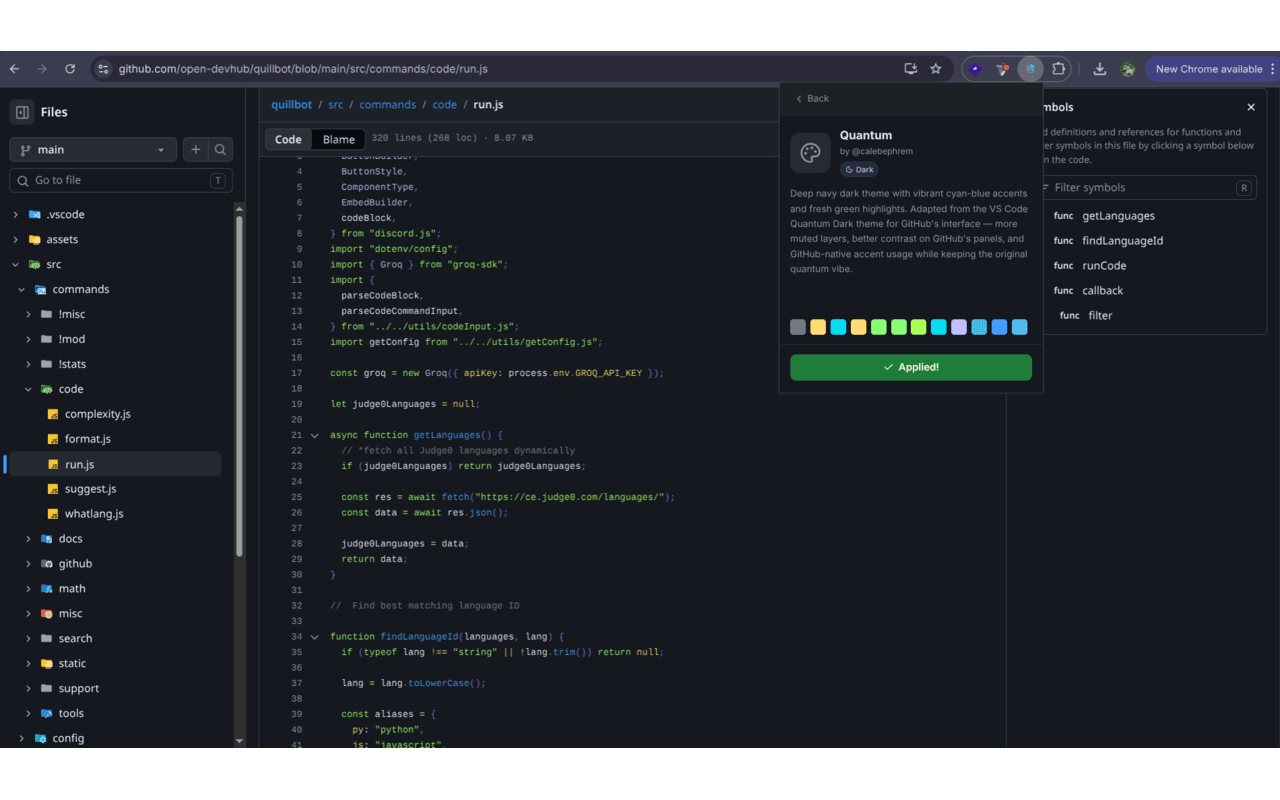Bookmark this page with the star icon

936,69
